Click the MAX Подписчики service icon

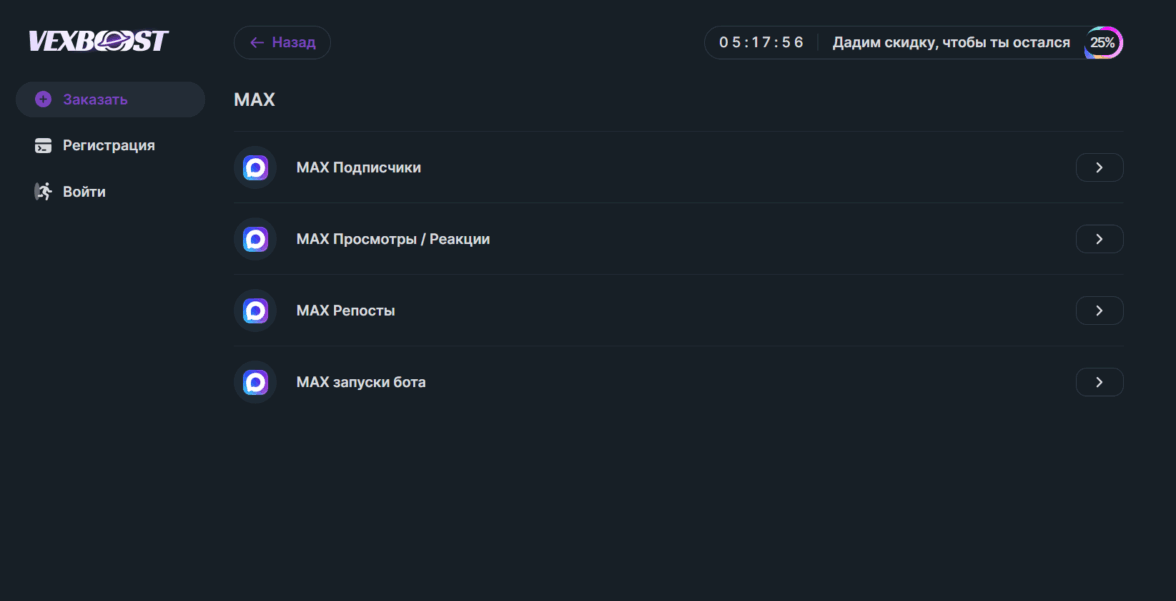[256, 168]
